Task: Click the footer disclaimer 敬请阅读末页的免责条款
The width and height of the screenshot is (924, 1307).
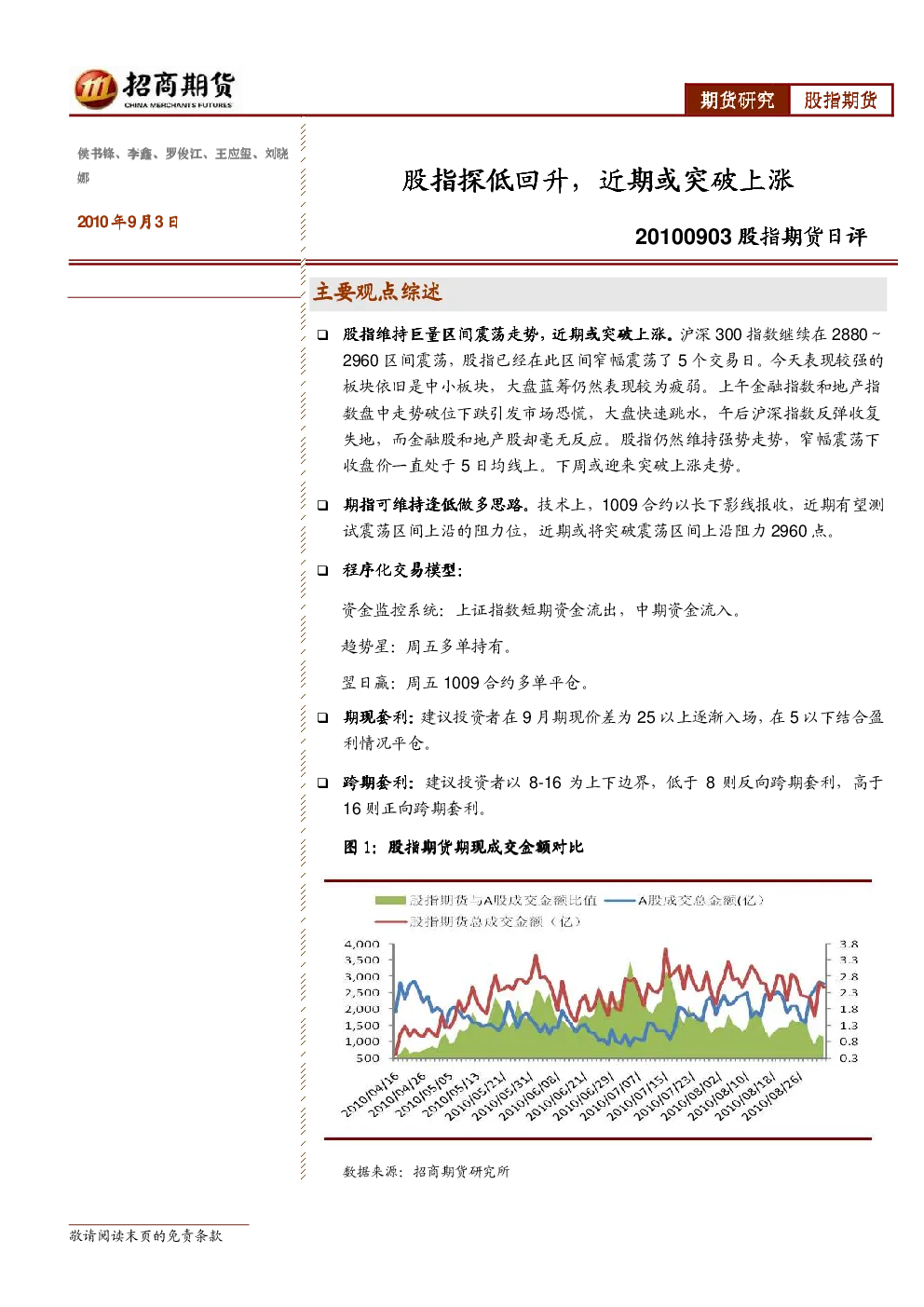Action: pos(146,1235)
